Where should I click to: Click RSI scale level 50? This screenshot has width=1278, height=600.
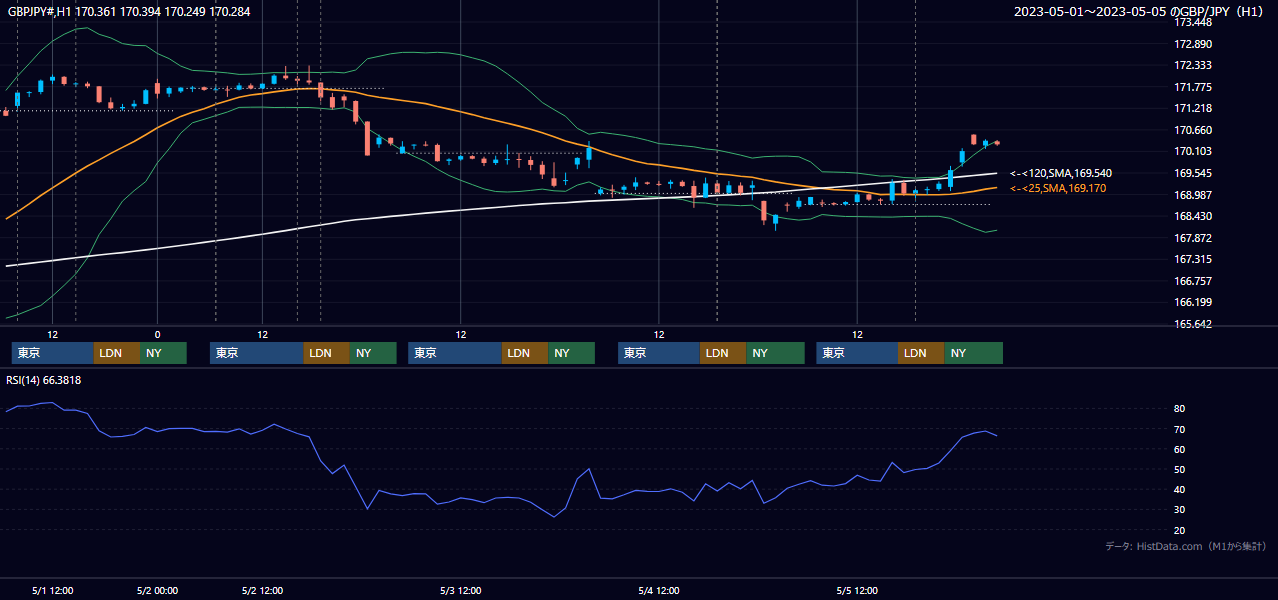point(1180,469)
